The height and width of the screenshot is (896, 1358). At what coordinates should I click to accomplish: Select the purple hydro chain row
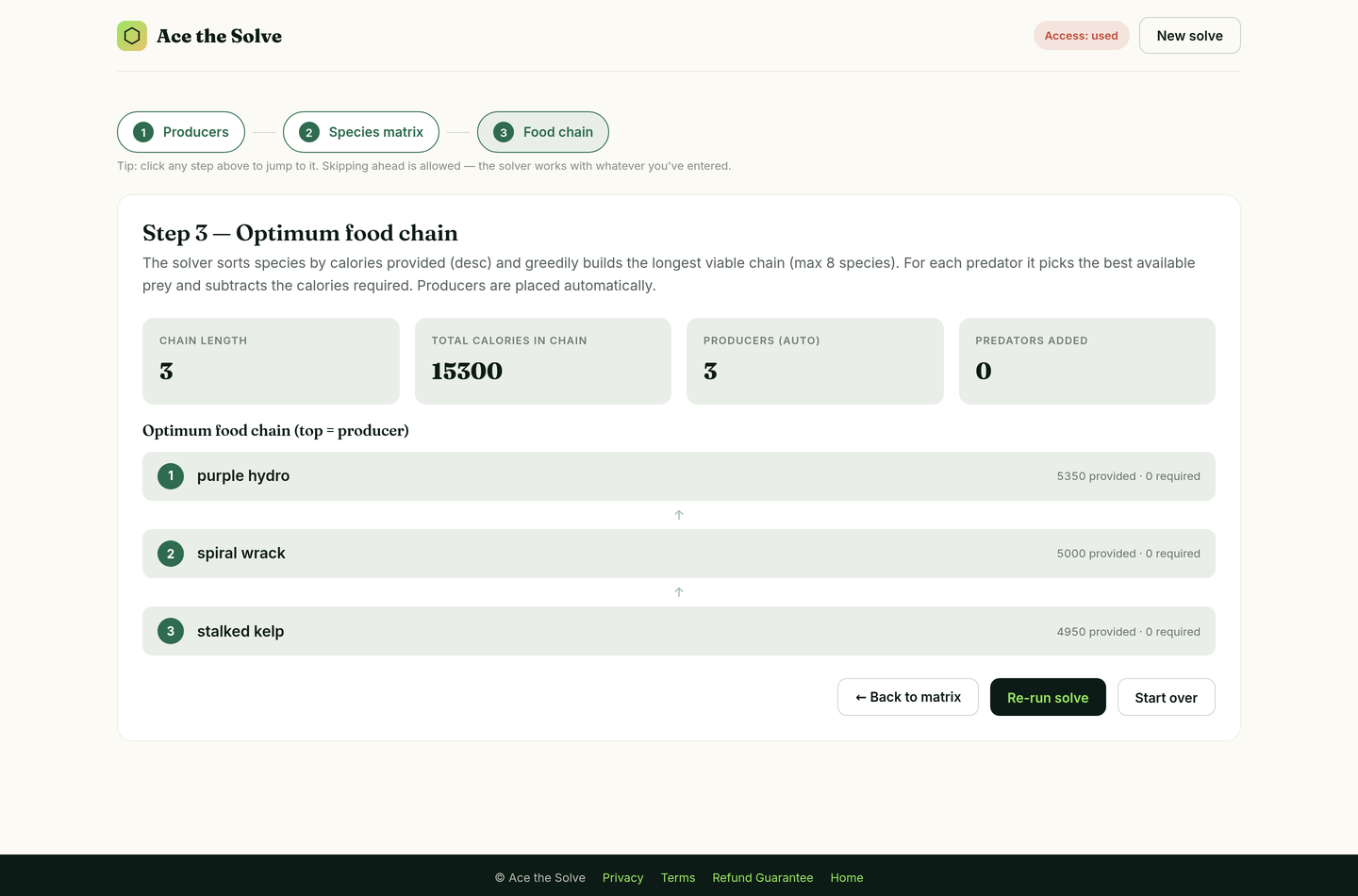[679, 476]
